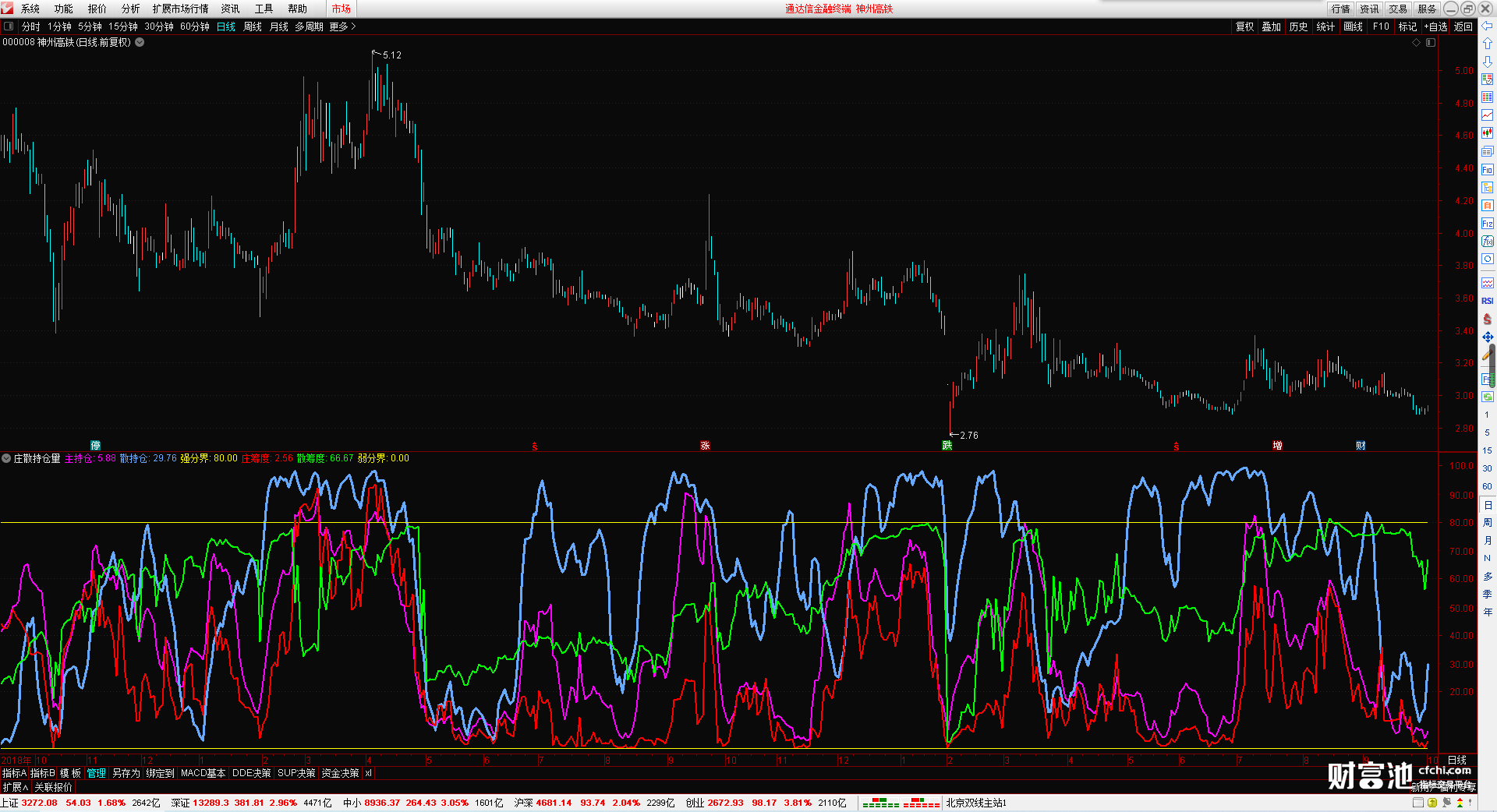Screen dimensions: 1497x812
Task: Open the 标记 marker dropdown
Action: 1407,26
